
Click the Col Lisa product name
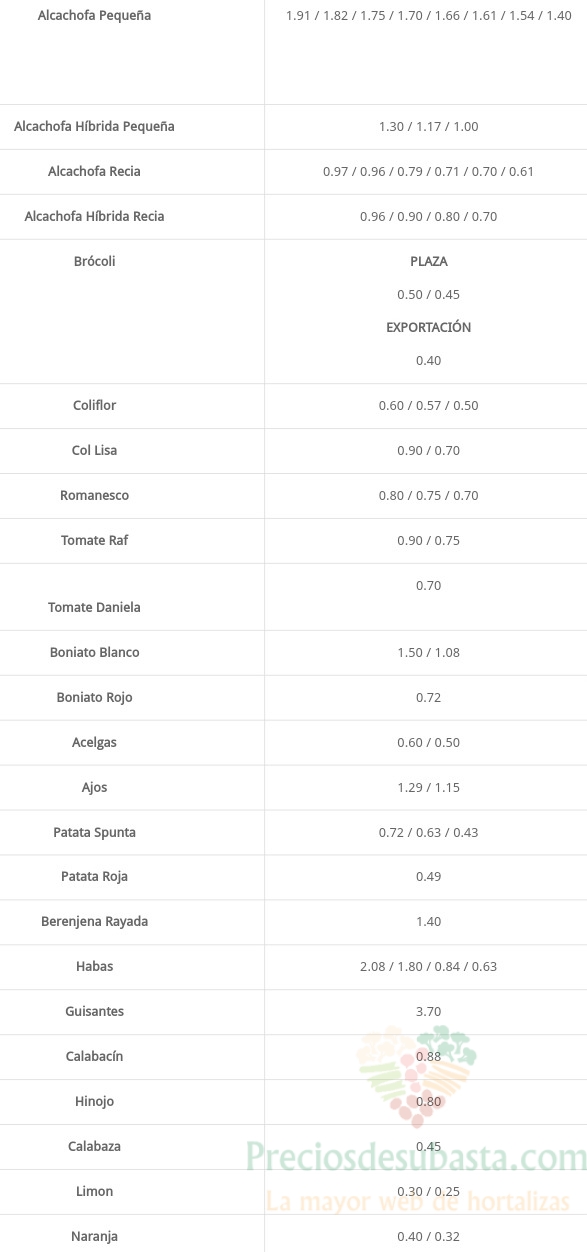[94, 450]
